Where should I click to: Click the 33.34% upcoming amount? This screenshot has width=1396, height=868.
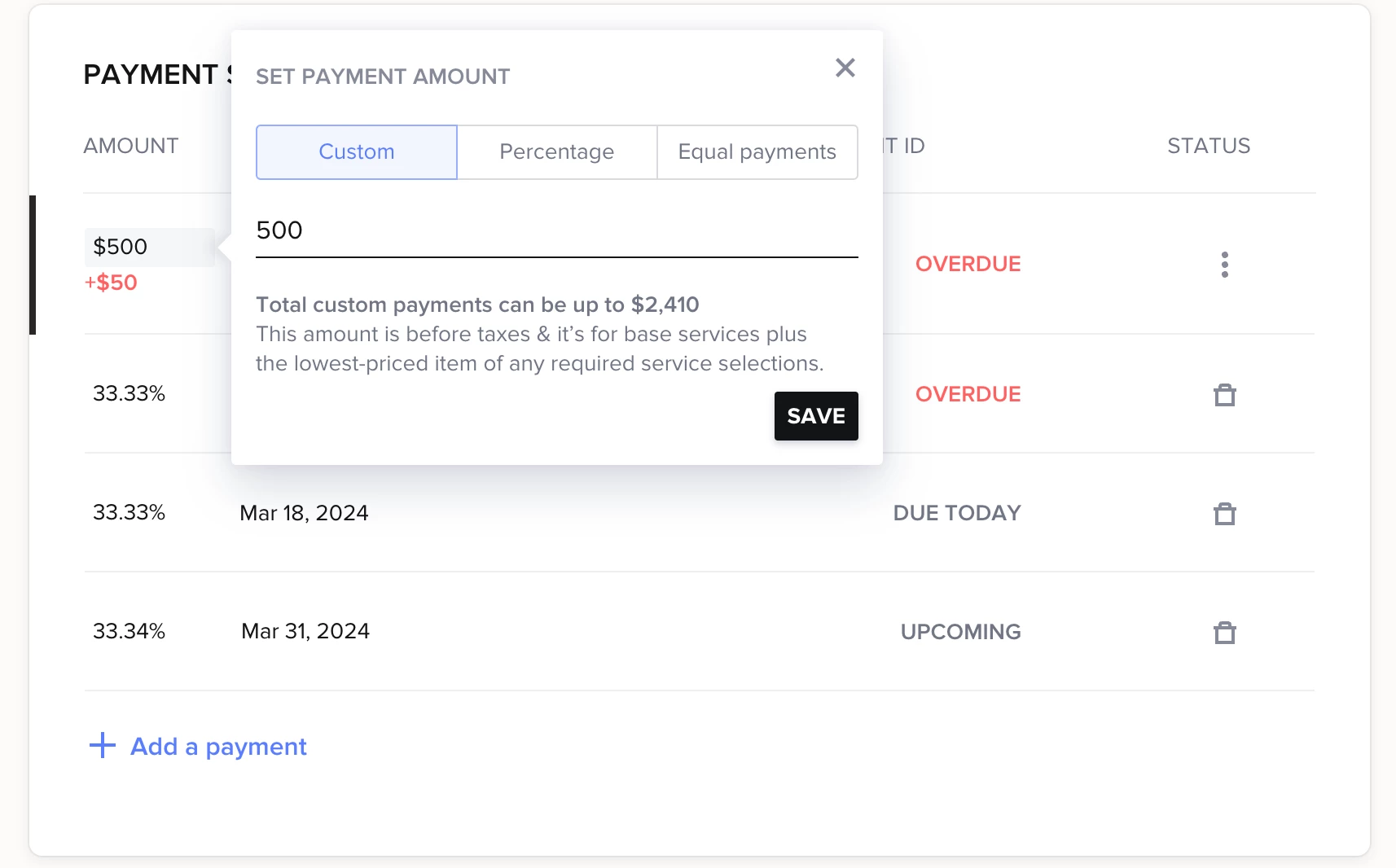[129, 631]
